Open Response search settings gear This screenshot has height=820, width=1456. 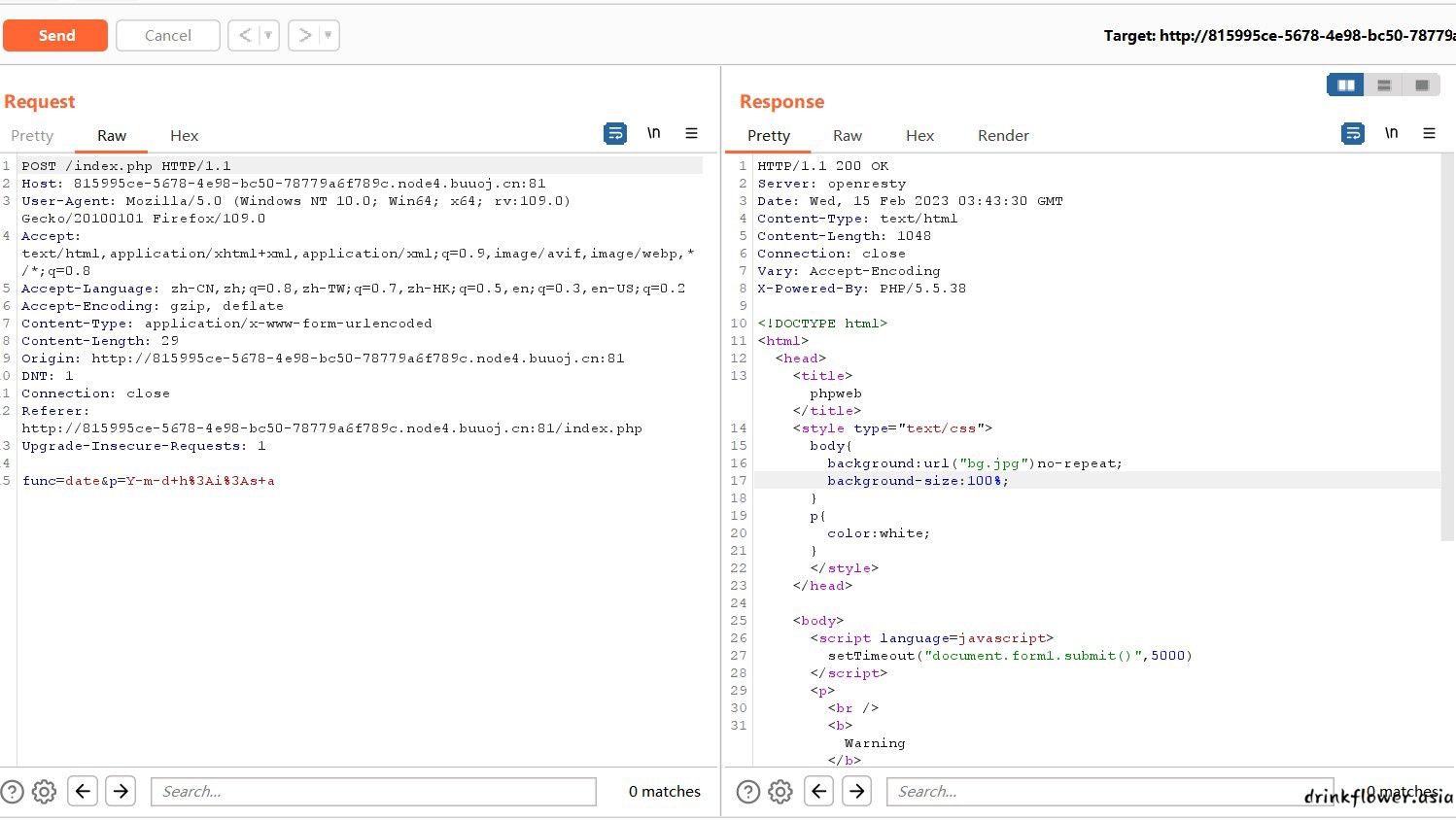coord(780,792)
